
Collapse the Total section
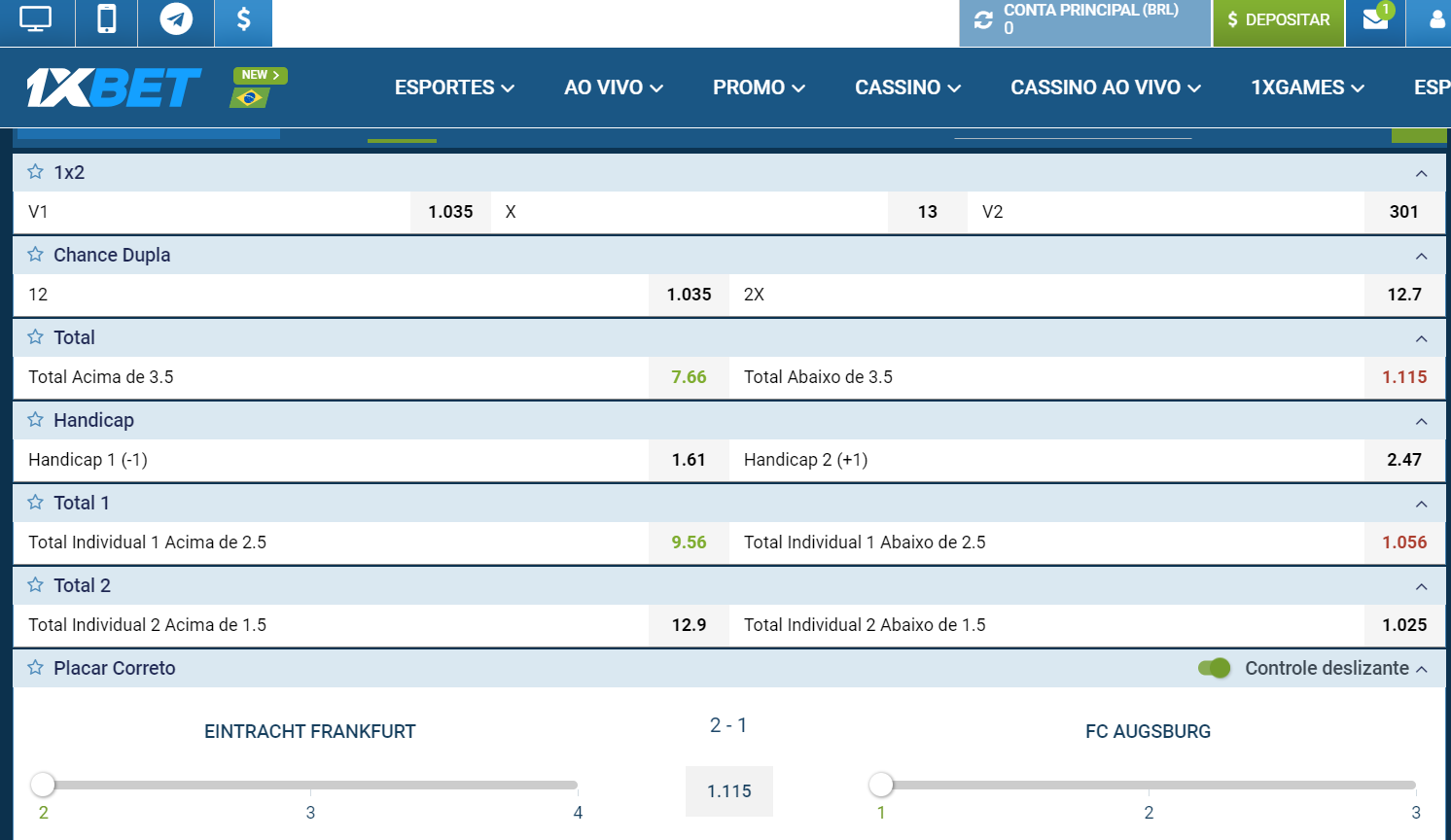point(1422,338)
